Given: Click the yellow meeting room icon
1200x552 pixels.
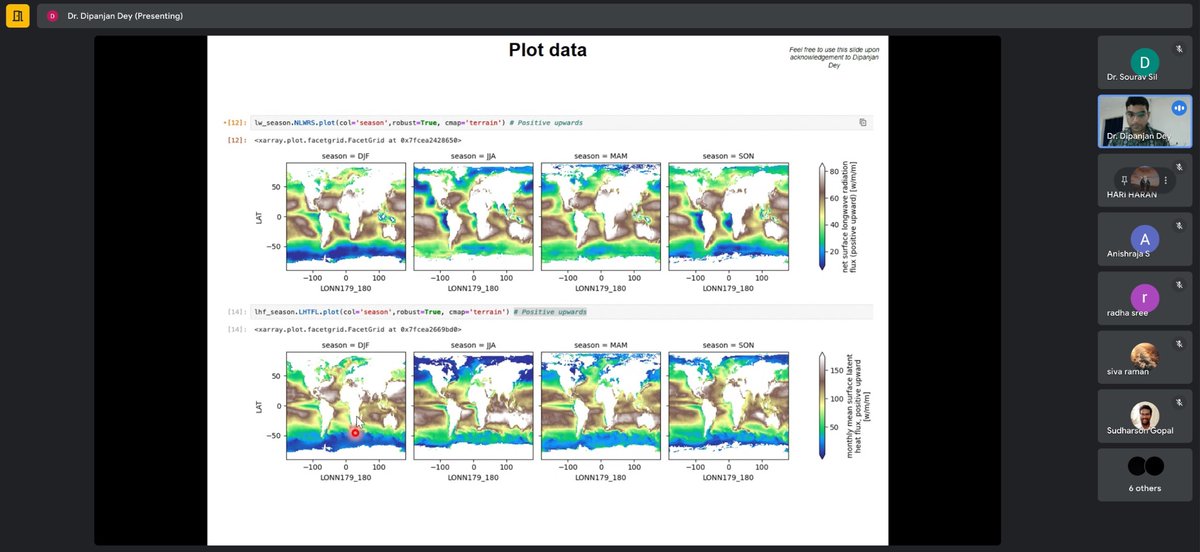Looking at the screenshot, I should [x=17, y=16].
